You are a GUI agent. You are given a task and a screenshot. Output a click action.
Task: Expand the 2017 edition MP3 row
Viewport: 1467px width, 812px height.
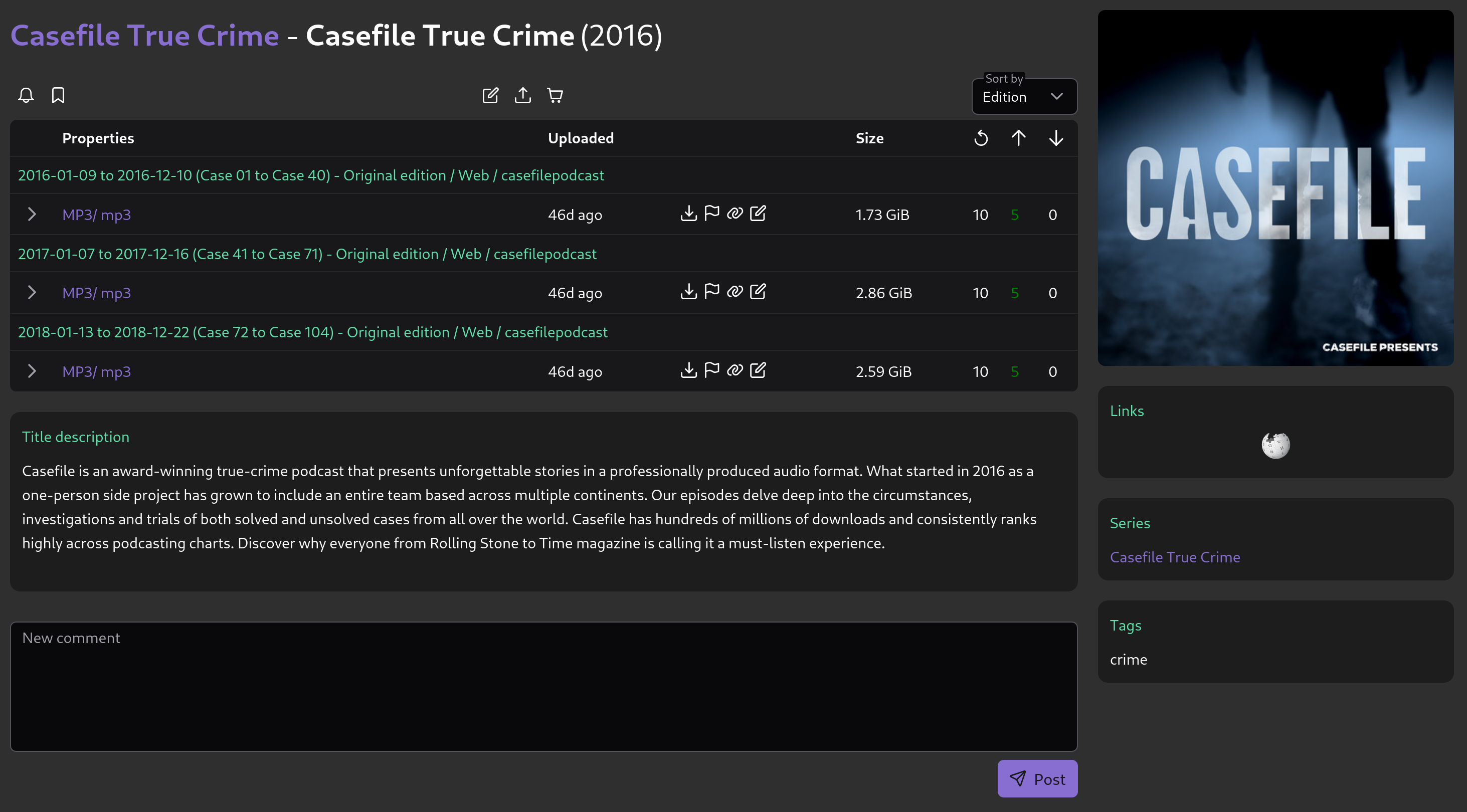click(x=32, y=292)
